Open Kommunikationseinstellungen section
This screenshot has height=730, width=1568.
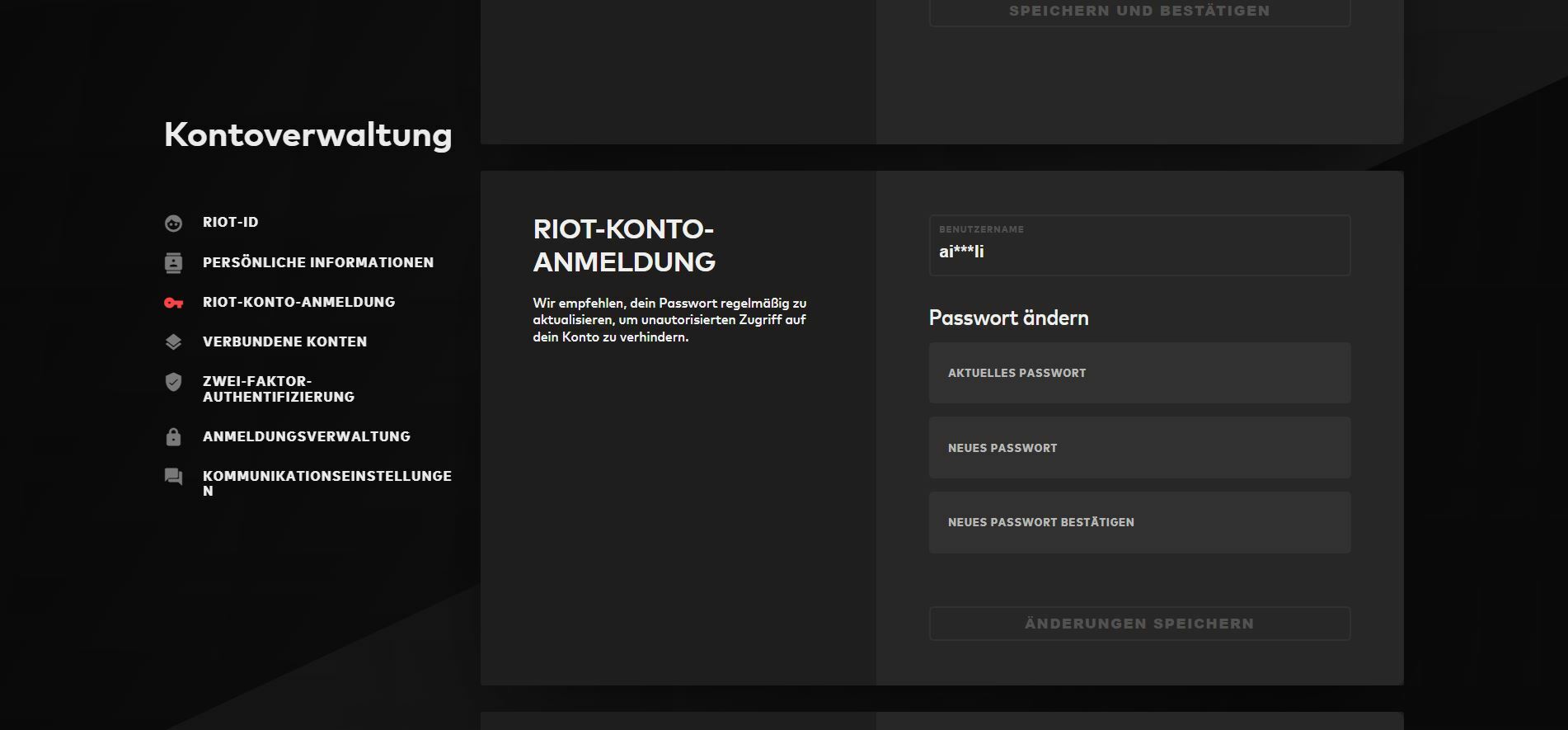327,483
